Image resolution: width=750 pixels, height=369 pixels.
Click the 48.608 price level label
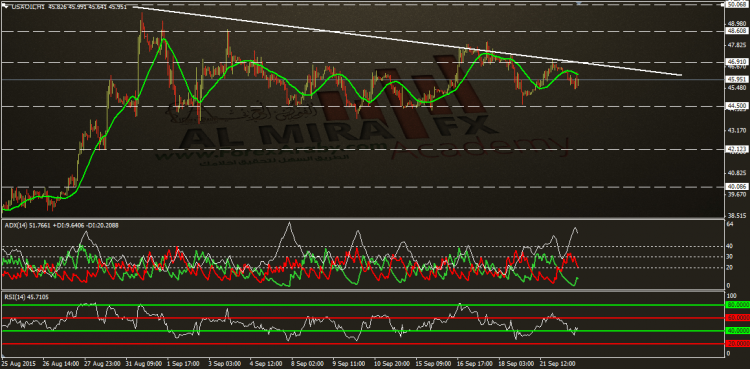pos(736,31)
